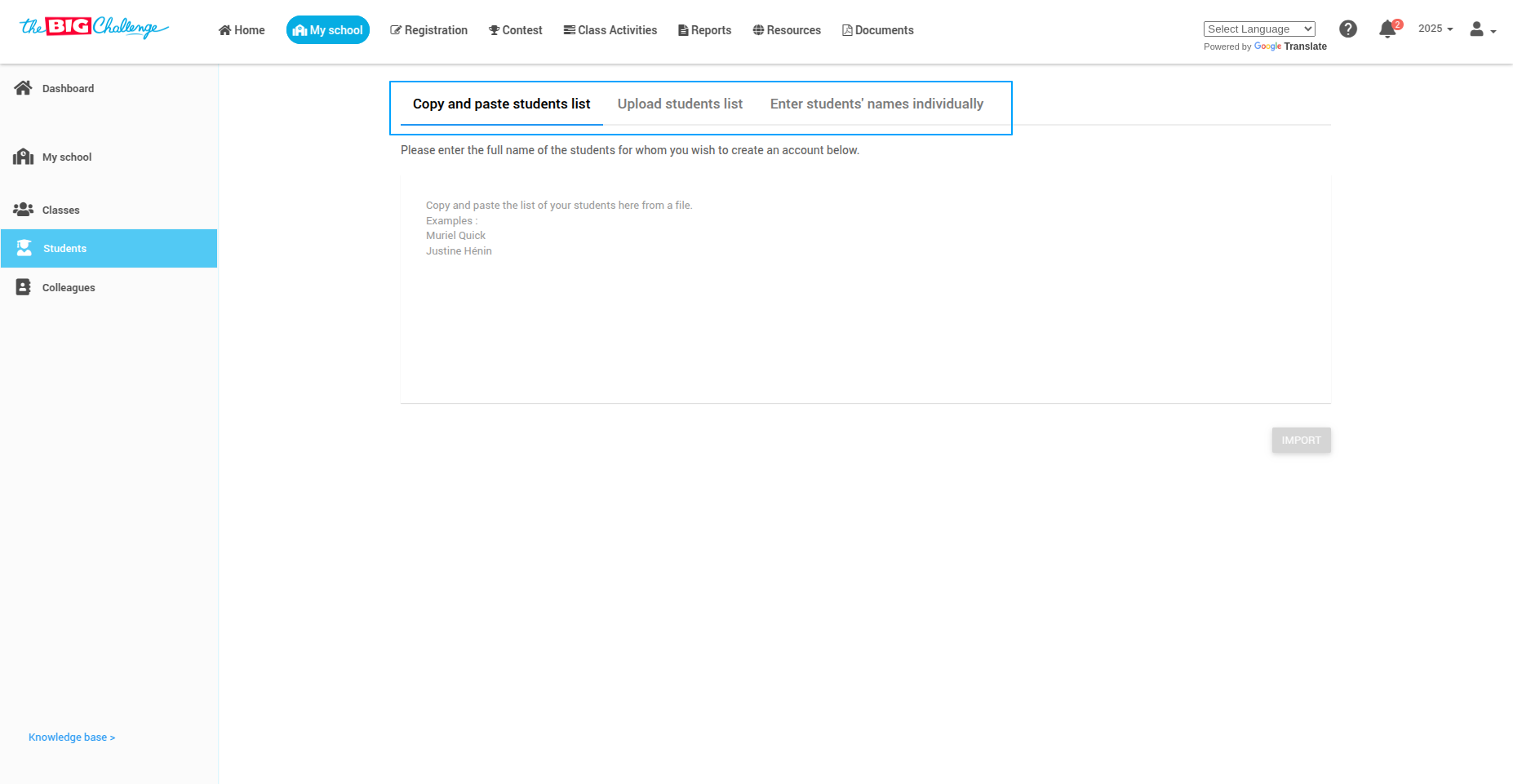Click the Colleagues contact book icon
Image resolution: width=1513 pixels, height=784 pixels.
click(24, 287)
